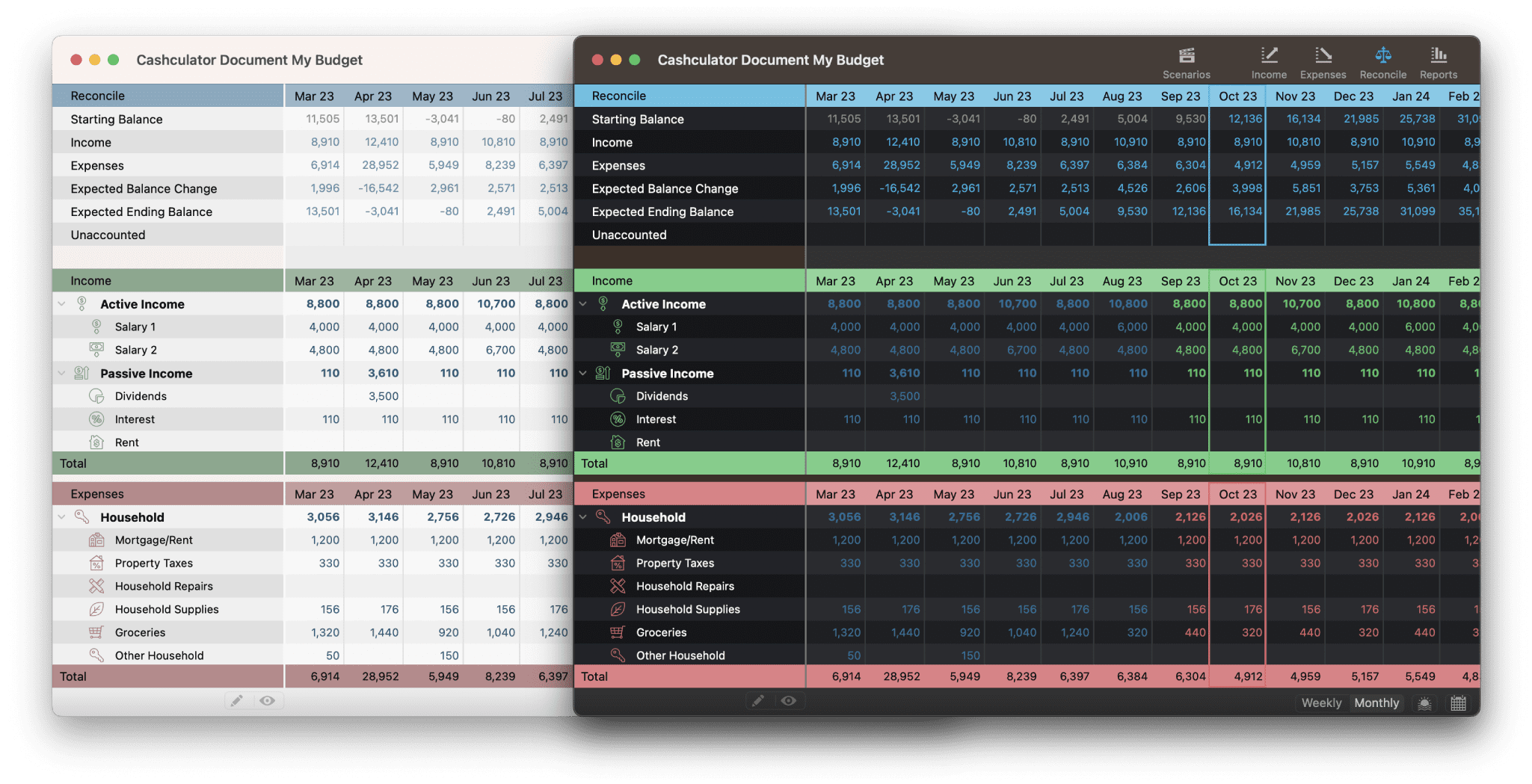Collapse the Household group in the dark window
Viewport: 1532px width, 784px height.
[583, 517]
